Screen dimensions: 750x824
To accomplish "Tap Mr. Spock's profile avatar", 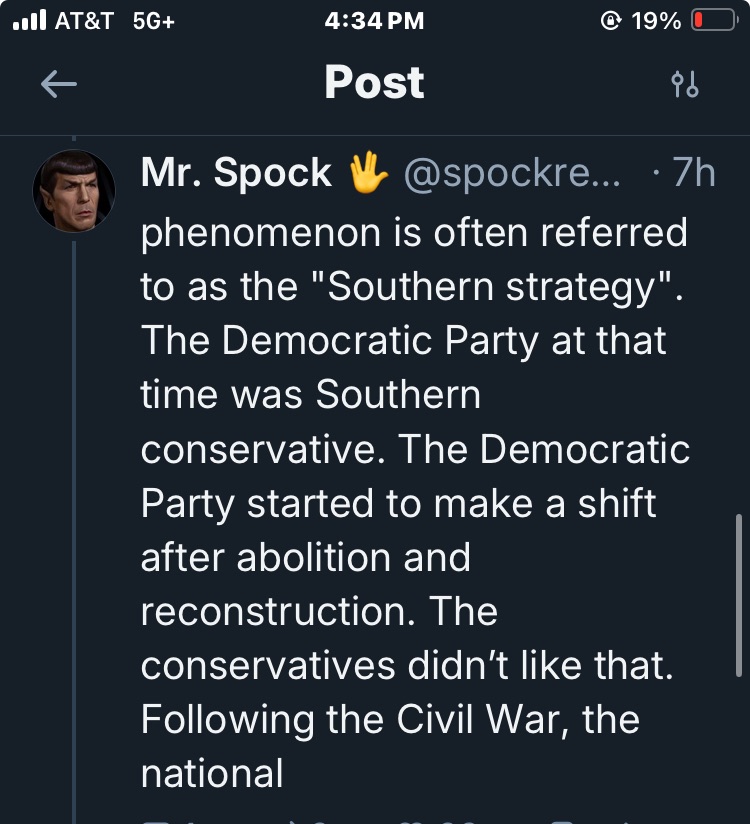I will (74, 191).
